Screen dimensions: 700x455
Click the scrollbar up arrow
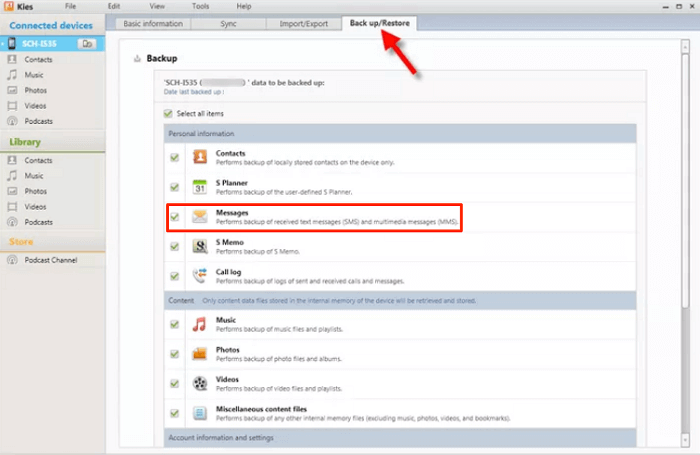pyautogui.click(x=685, y=46)
